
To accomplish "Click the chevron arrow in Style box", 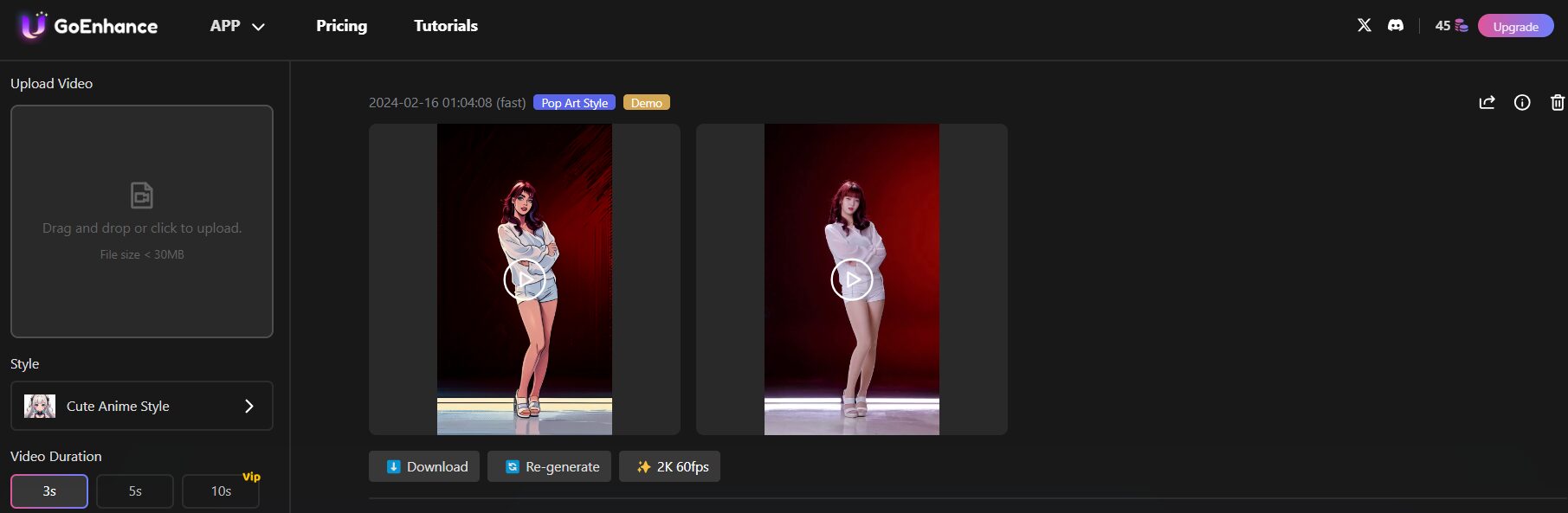I will [249, 406].
